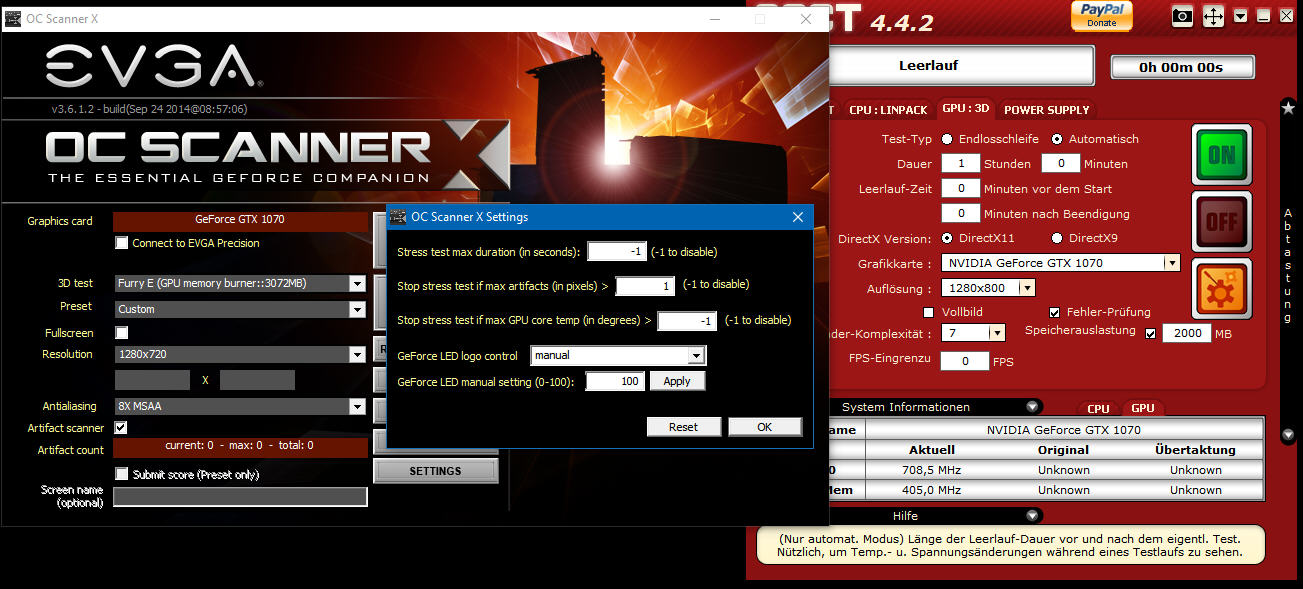Enable the Vollbild checkbox in OCCT

pyautogui.click(x=928, y=312)
